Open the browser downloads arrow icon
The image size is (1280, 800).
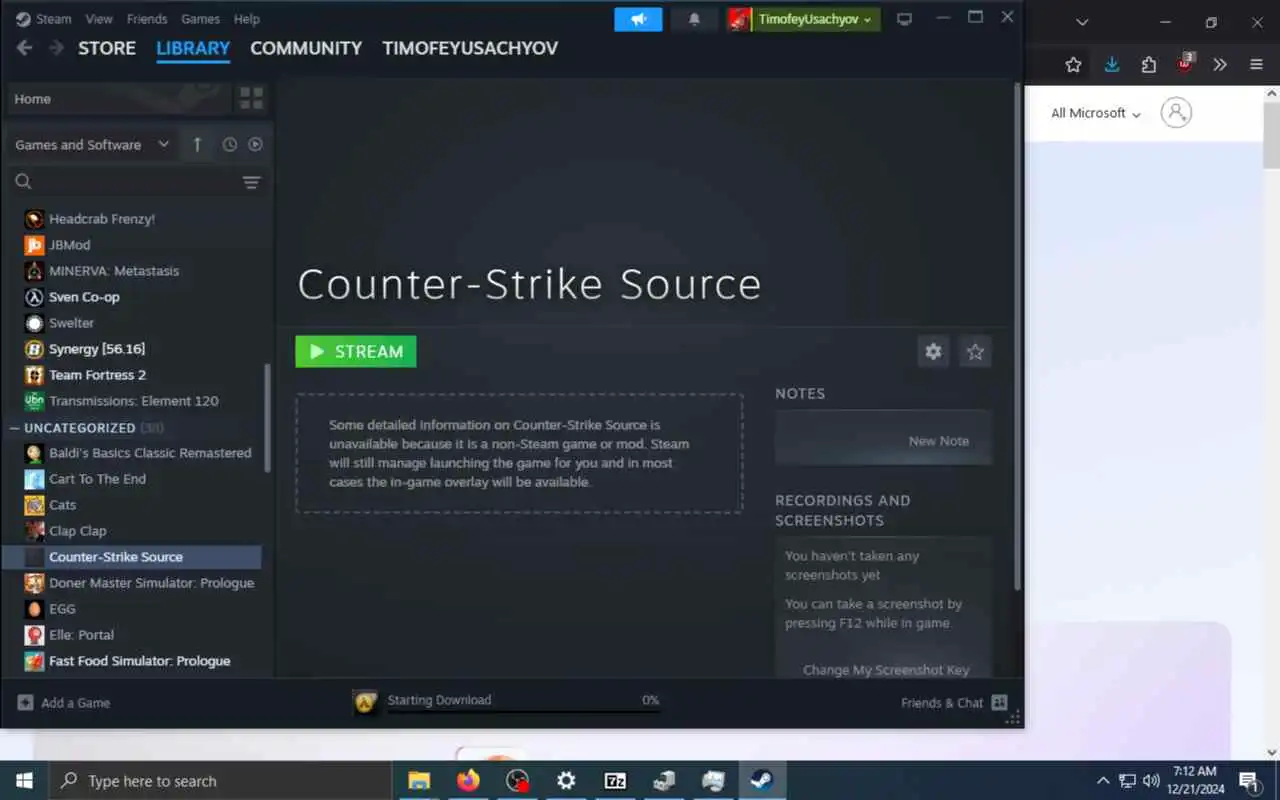[1111, 65]
